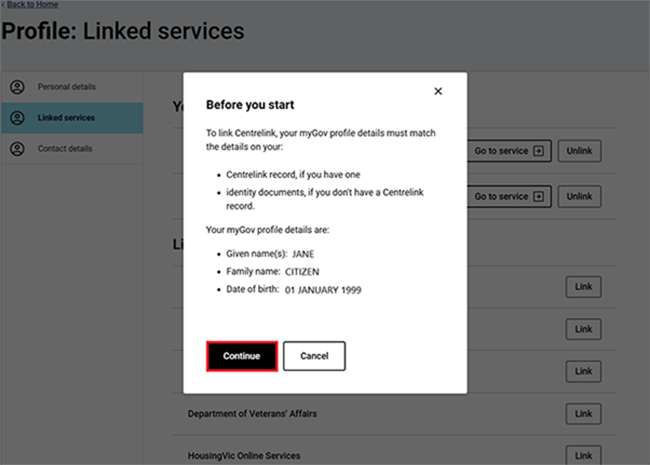
Task: Click the topmost Link button in list
Action: coord(584,287)
